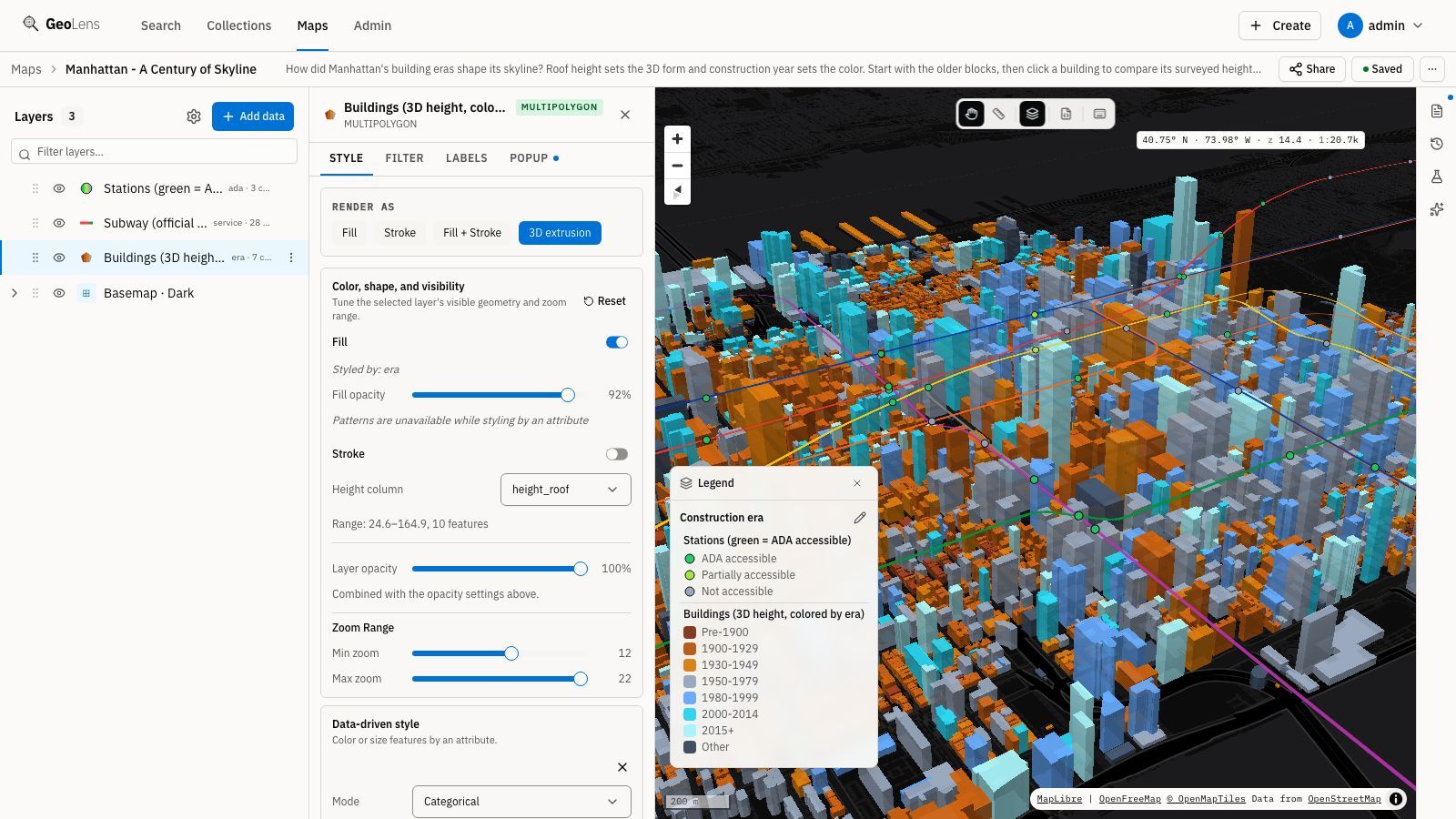Click the Basemap Dark grid icon
Image resolution: width=1456 pixels, height=819 pixels.
point(86,293)
